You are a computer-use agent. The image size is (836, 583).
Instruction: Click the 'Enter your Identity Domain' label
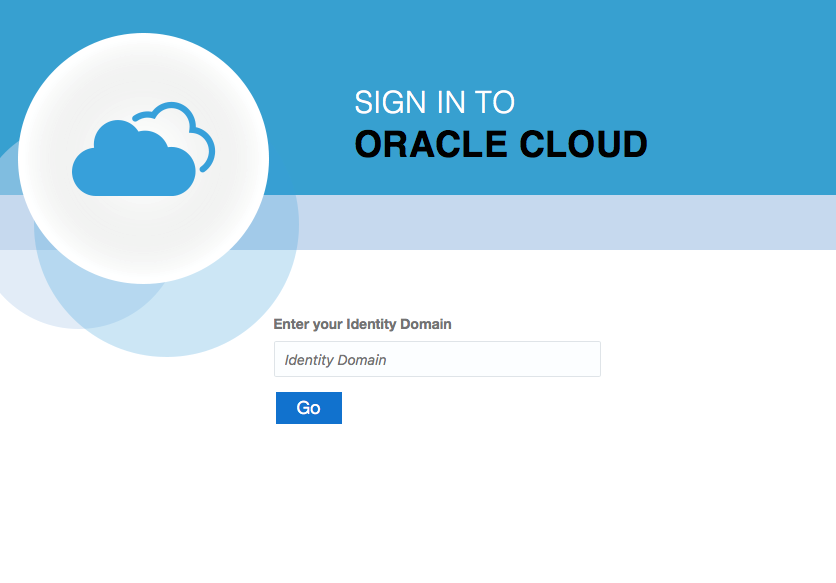[x=363, y=324]
